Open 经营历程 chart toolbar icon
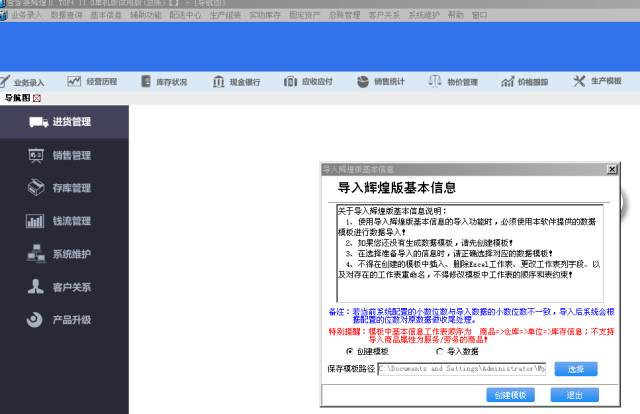 coord(92,82)
